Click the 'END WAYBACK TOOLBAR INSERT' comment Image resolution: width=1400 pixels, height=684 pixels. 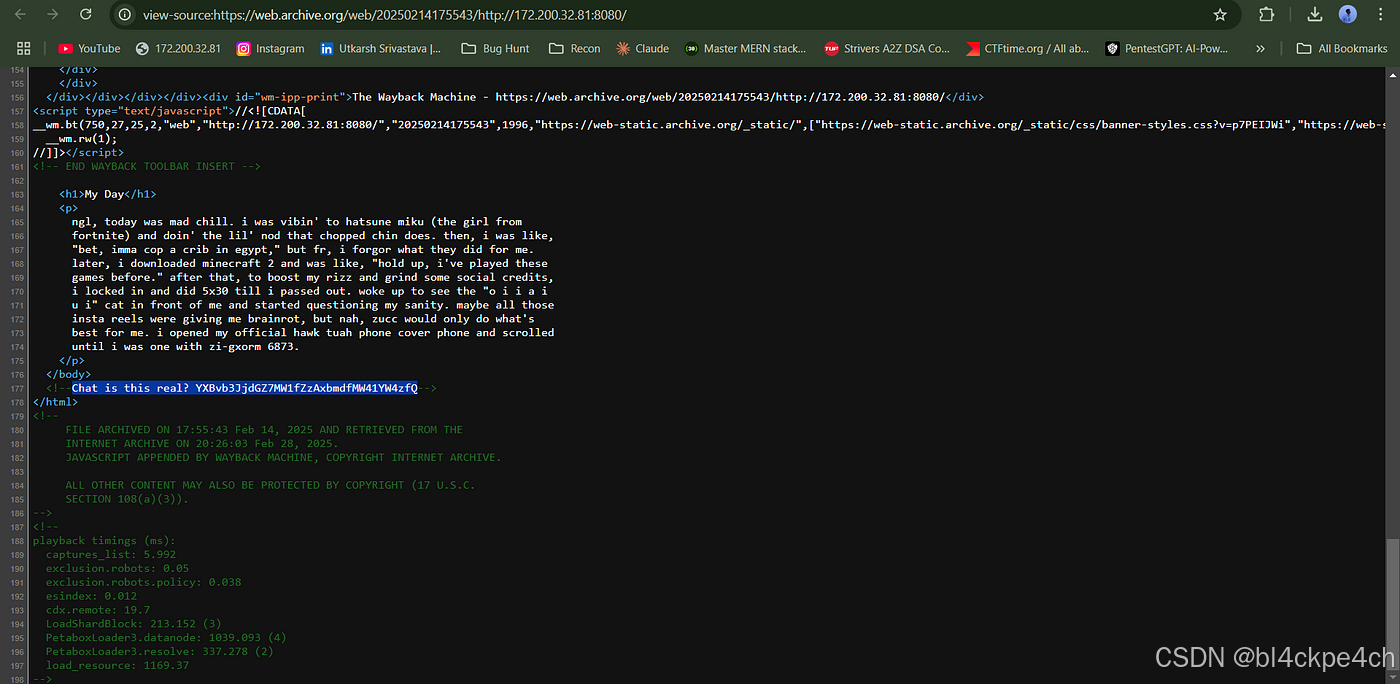[x=146, y=166]
